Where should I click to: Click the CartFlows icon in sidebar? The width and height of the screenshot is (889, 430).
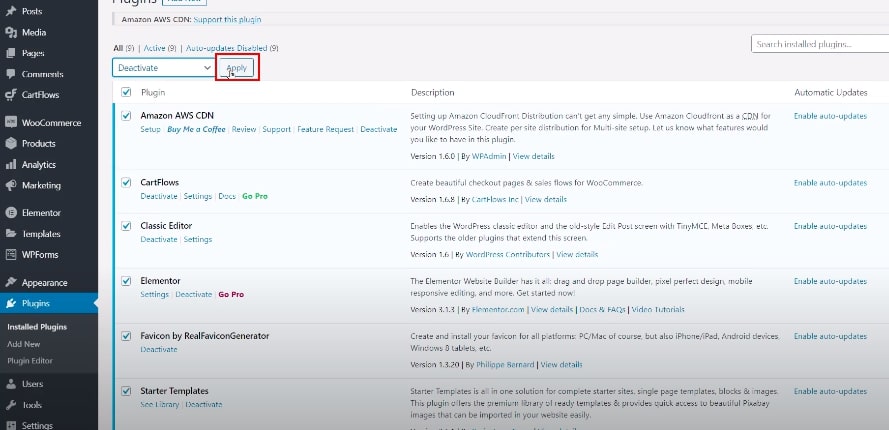click(x=11, y=95)
